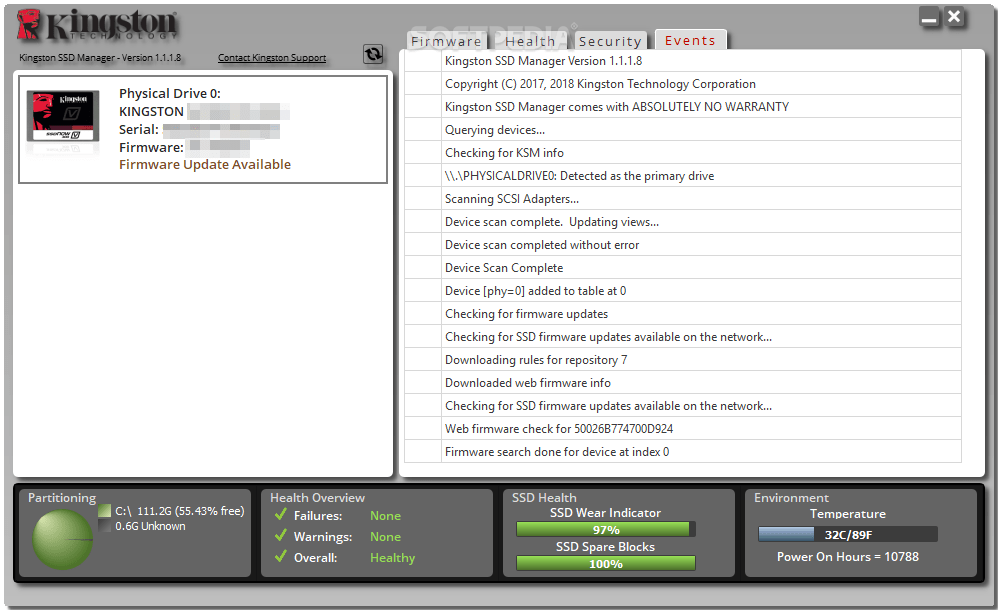The height and width of the screenshot is (610, 998).
Task: Click the SSD Wear Indicator 97% bar
Action: pos(604,528)
